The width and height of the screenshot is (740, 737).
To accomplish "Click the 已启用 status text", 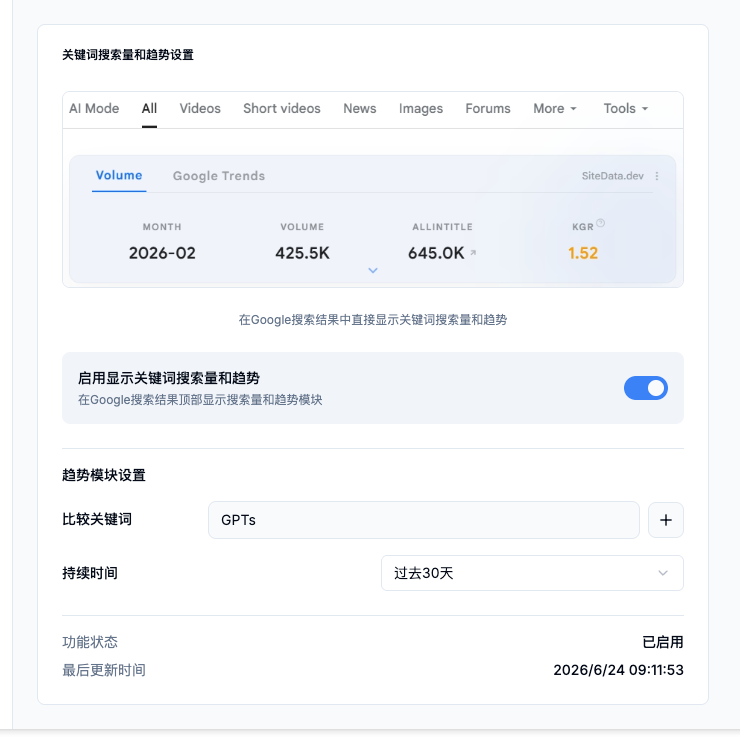I will pyautogui.click(x=663, y=642).
